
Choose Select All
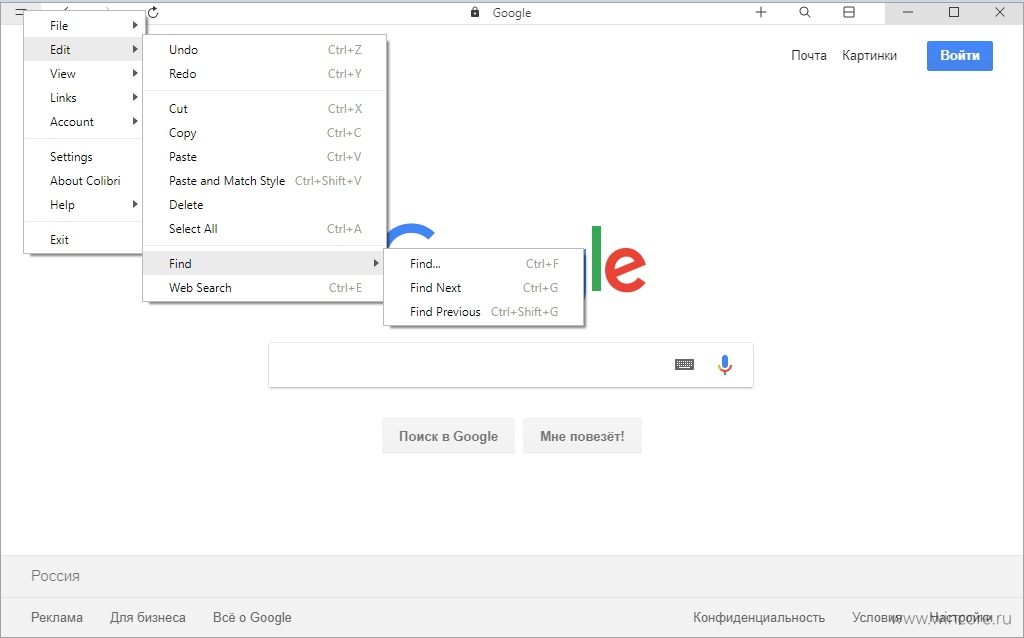pyautogui.click(x=264, y=229)
